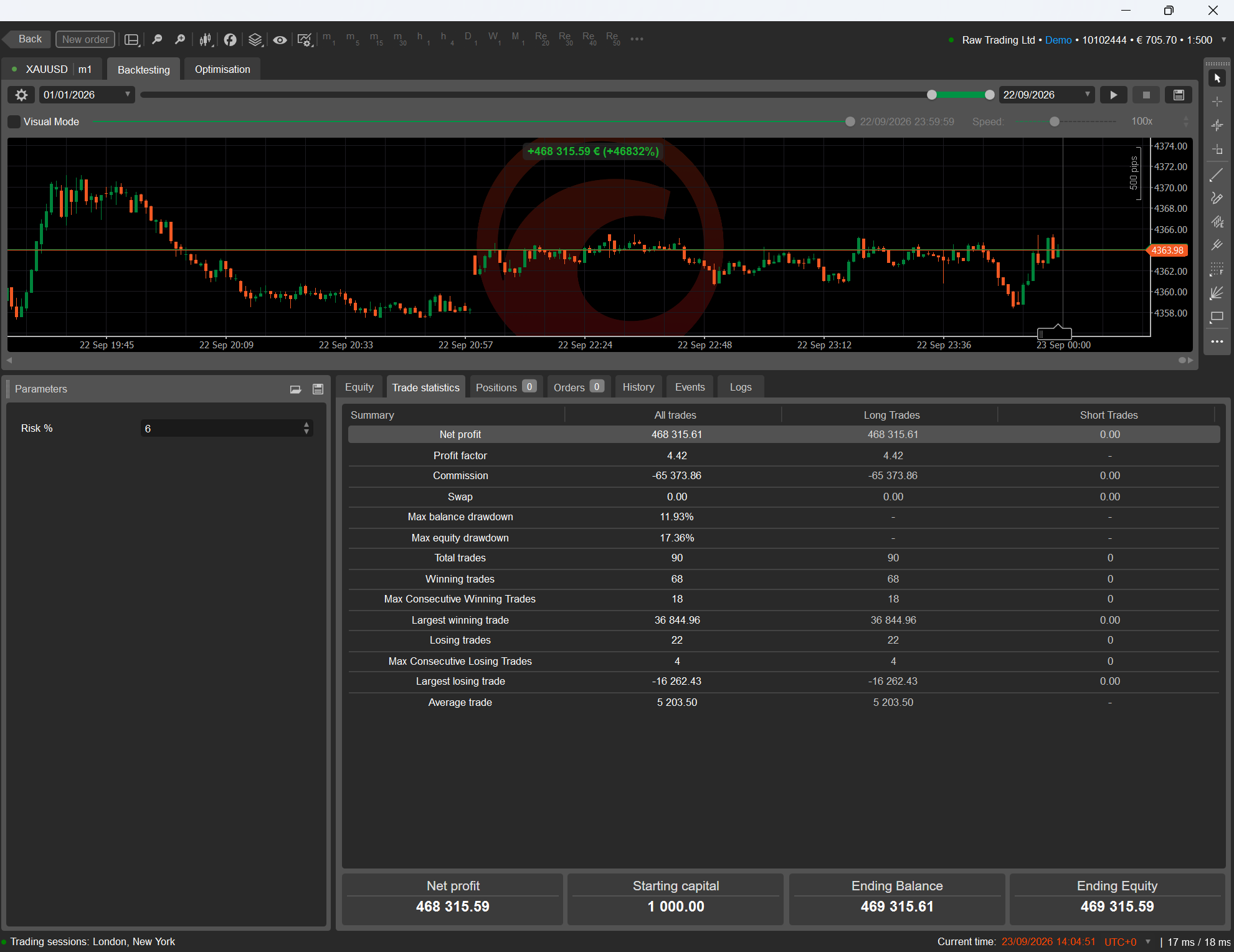Open backtesting settings gear icon
The width and height of the screenshot is (1234, 952).
[21, 95]
